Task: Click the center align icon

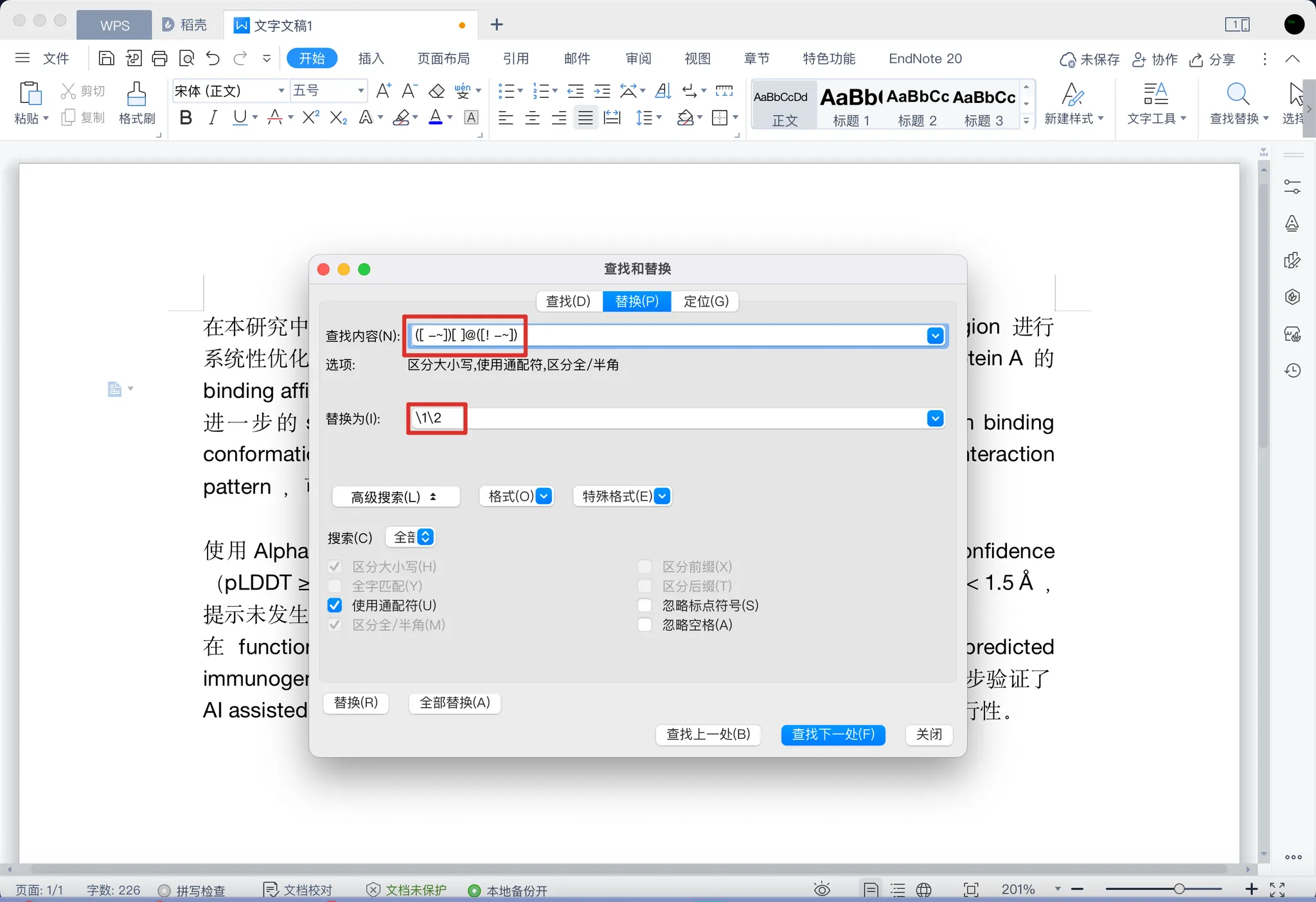Action: point(532,118)
